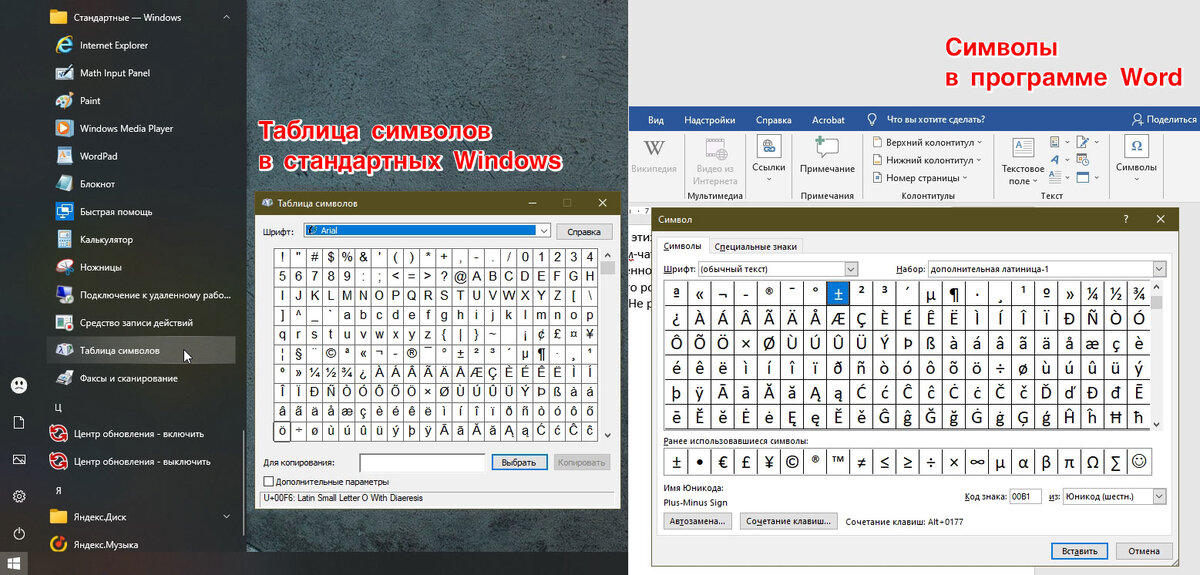The image size is (1200, 575).
Task: Collapse Стандартные — Windows folder
Action: coord(229,17)
